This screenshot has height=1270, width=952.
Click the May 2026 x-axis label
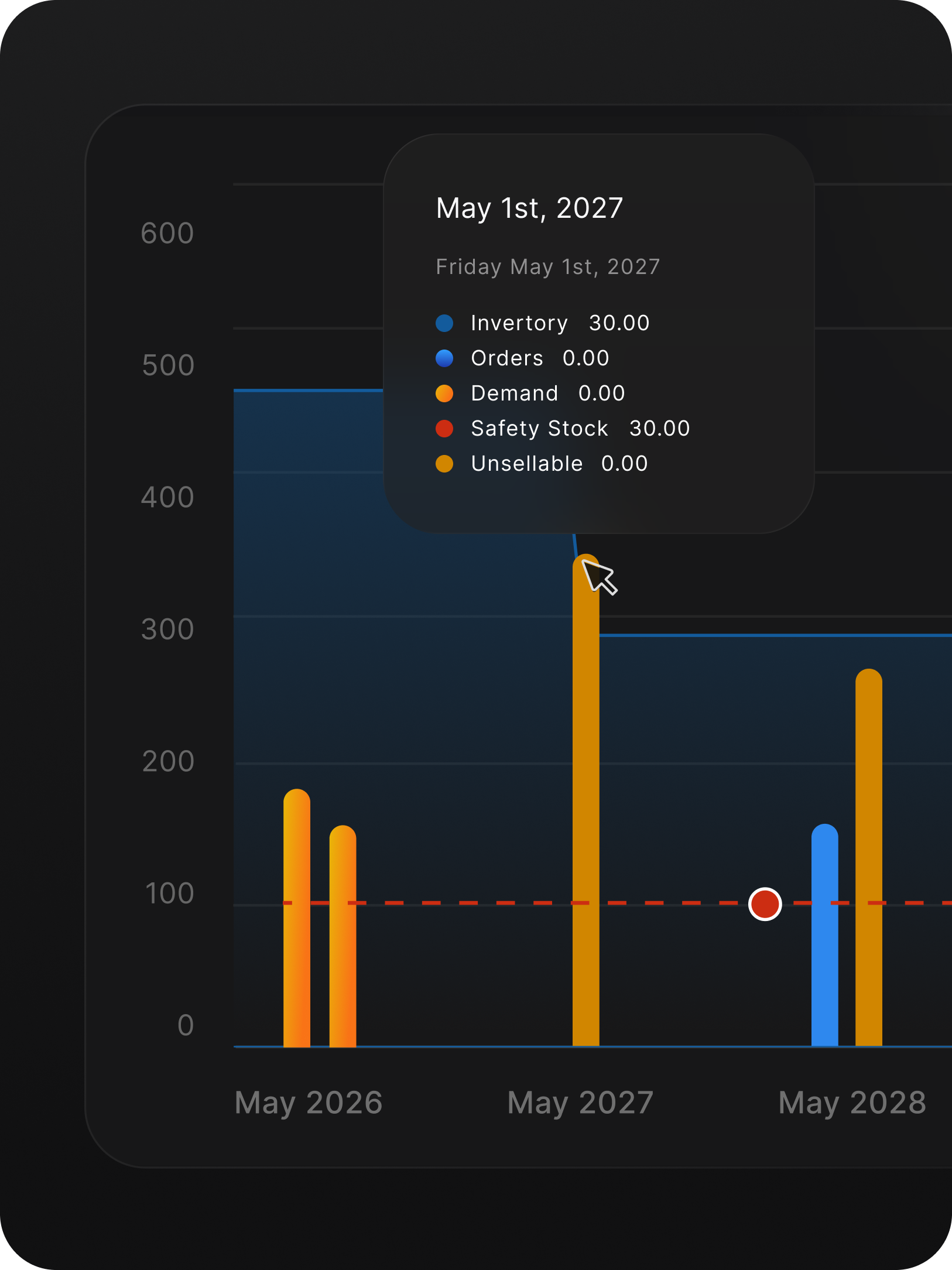point(309,1103)
